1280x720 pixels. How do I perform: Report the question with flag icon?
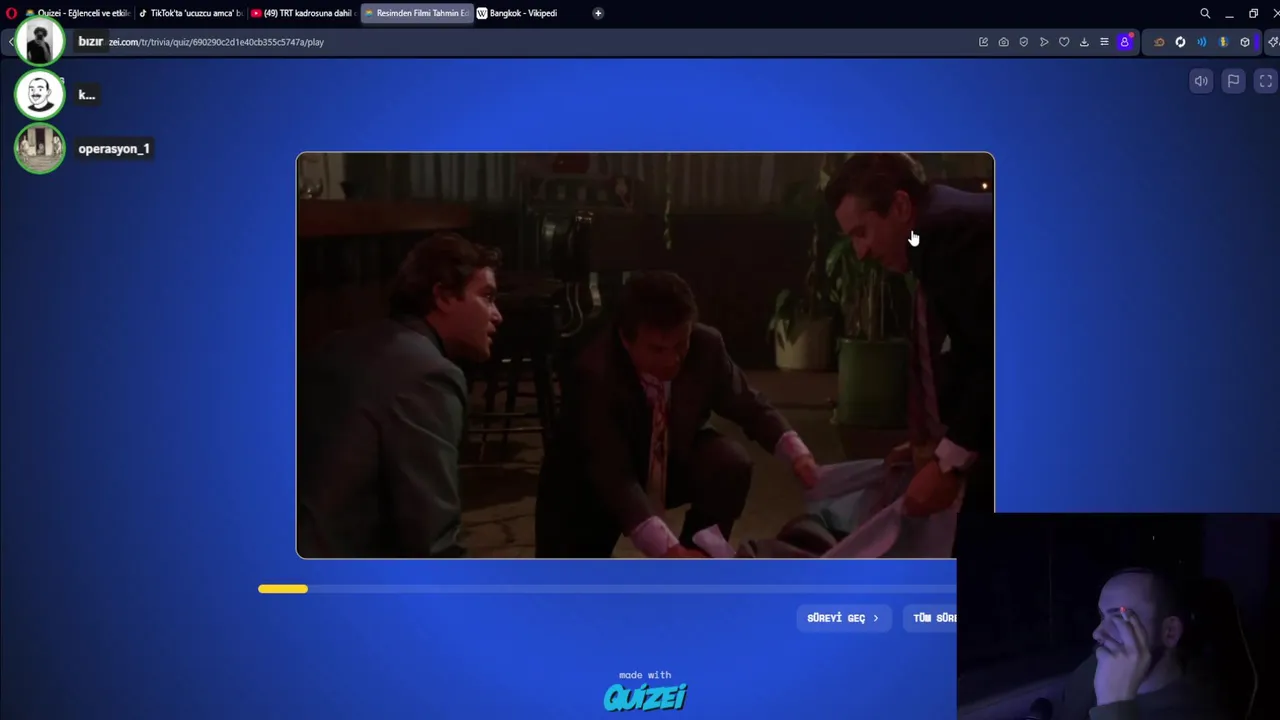tap(1233, 81)
